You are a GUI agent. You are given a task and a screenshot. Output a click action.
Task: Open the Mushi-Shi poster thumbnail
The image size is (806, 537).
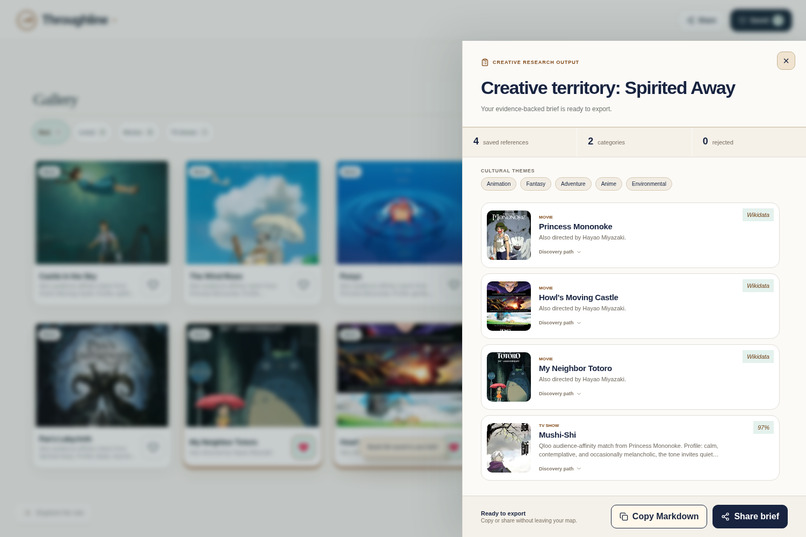(x=509, y=448)
